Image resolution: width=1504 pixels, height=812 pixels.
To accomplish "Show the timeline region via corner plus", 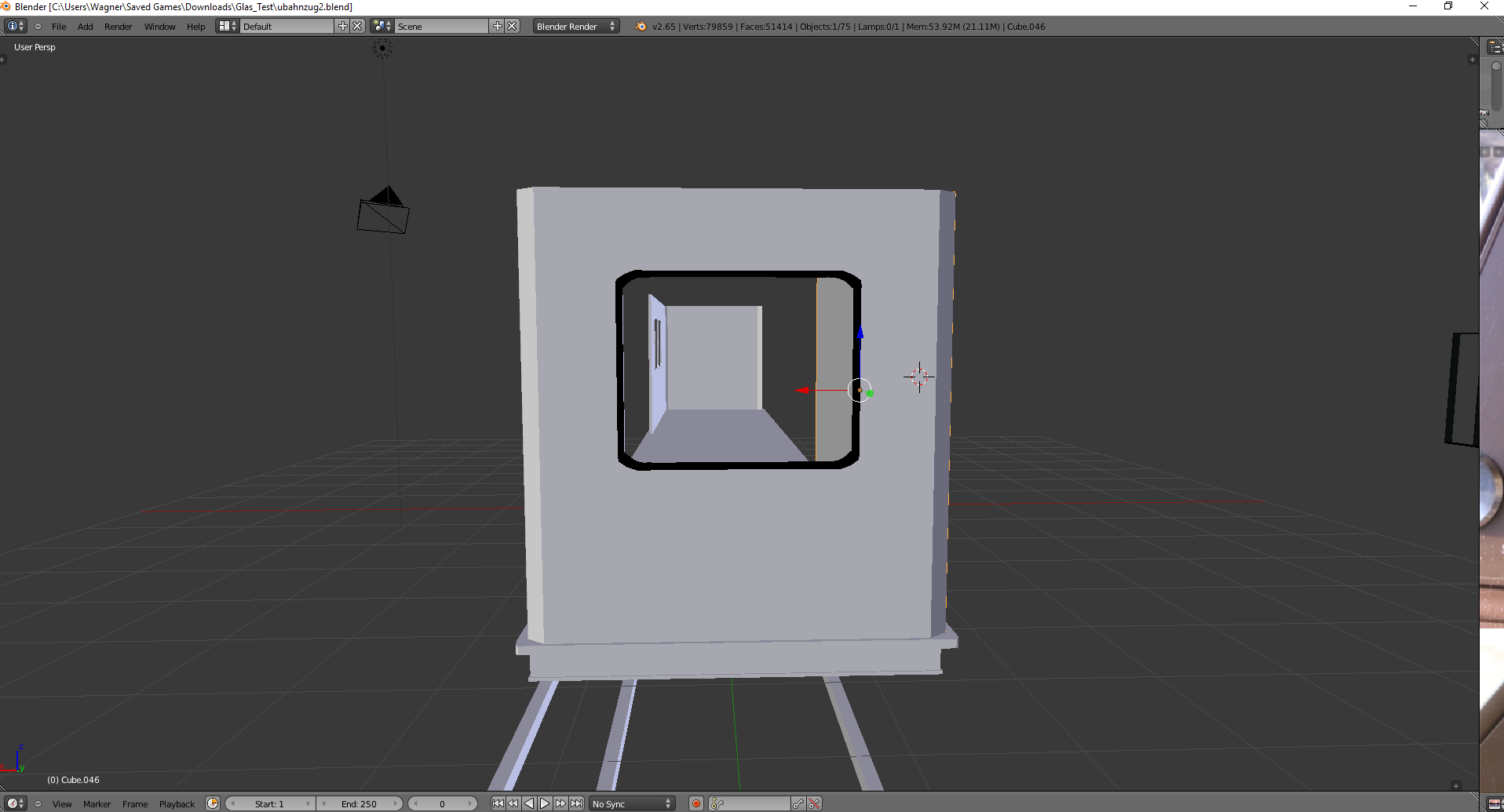I will [x=1455, y=785].
